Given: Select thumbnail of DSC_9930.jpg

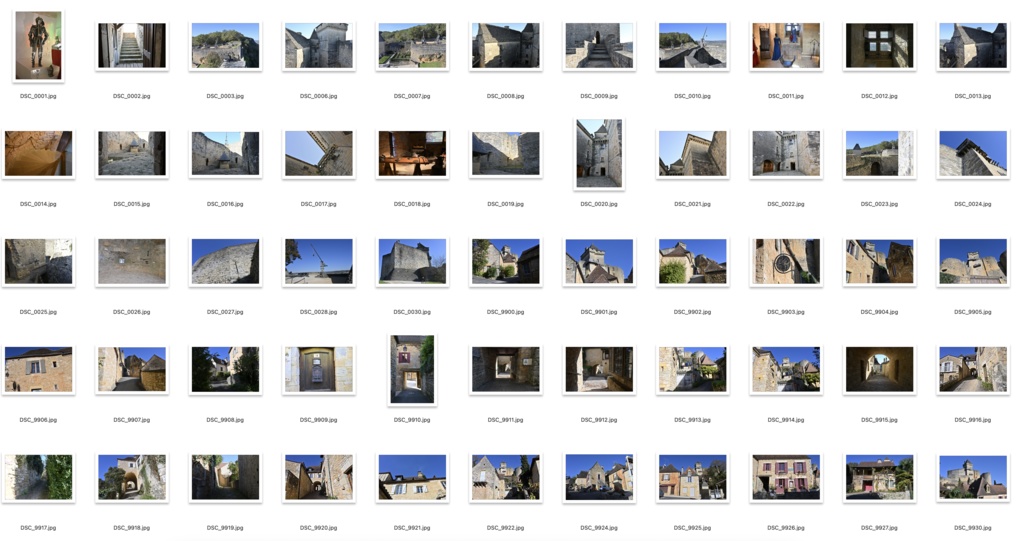Looking at the screenshot, I should [972, 477].
